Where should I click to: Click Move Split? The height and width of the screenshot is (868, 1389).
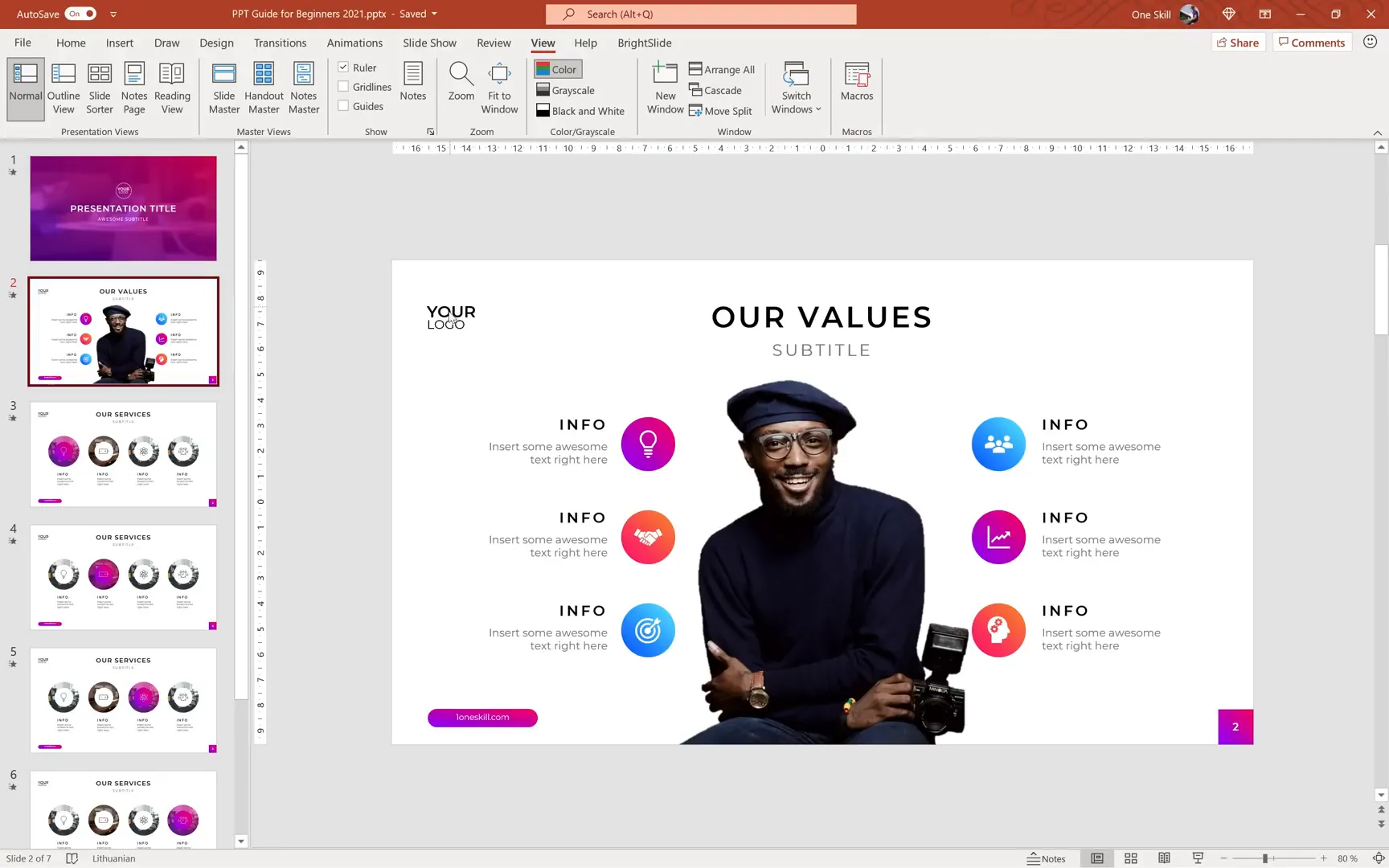click(x=721, y=111)
